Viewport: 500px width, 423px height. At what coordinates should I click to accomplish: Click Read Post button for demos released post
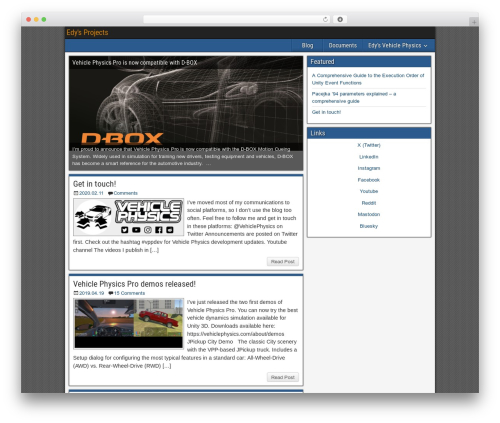click(283, 377)
